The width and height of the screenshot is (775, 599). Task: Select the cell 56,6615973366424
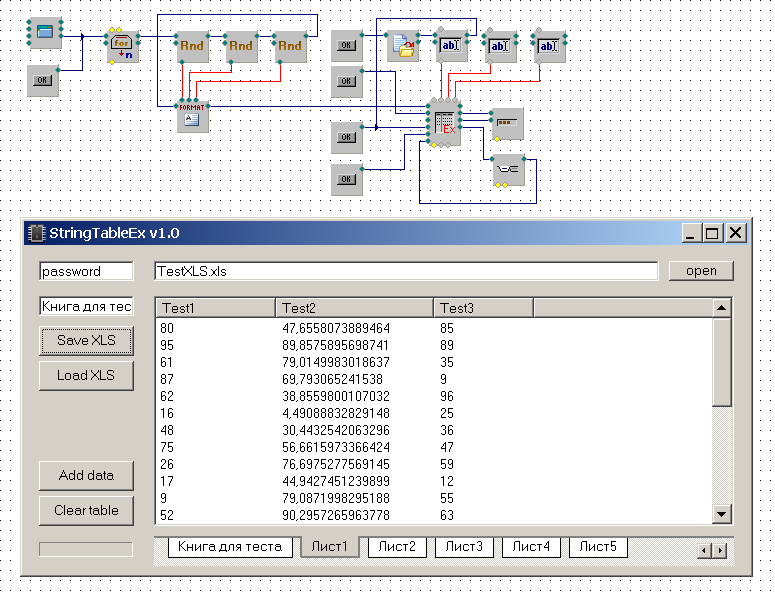(336, 447)
